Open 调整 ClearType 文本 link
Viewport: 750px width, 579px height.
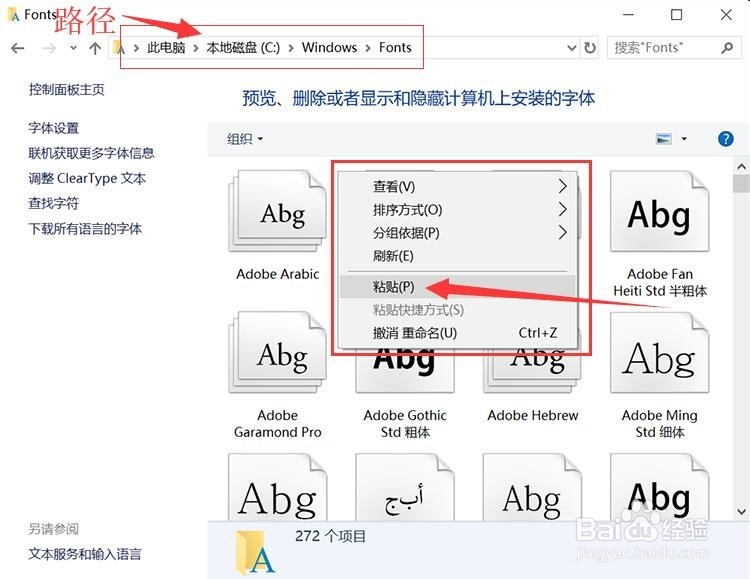87,178
